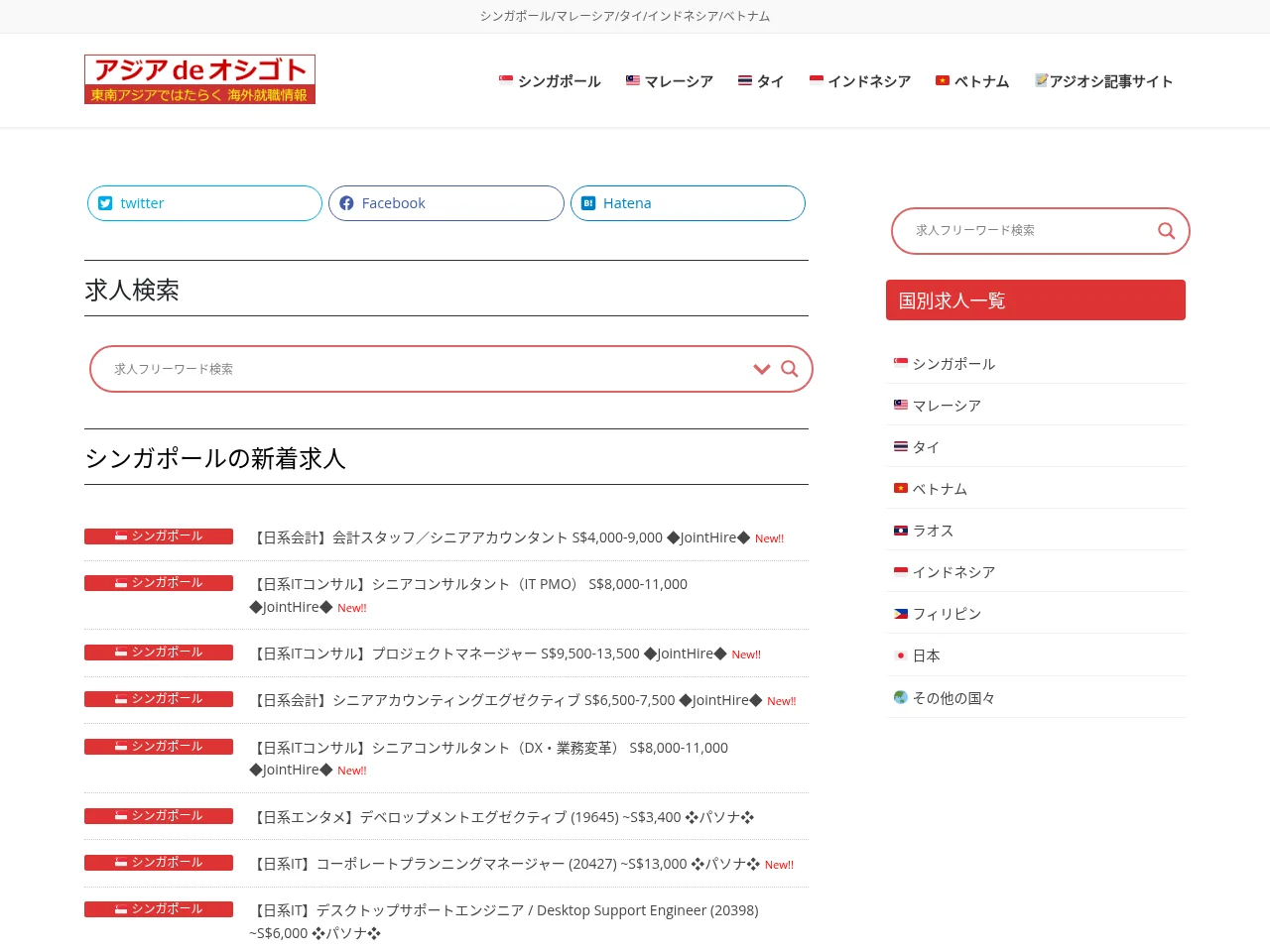Click the シンガポール tag beside コーポレートプランニングマネージャー listing

pos(159,863)
